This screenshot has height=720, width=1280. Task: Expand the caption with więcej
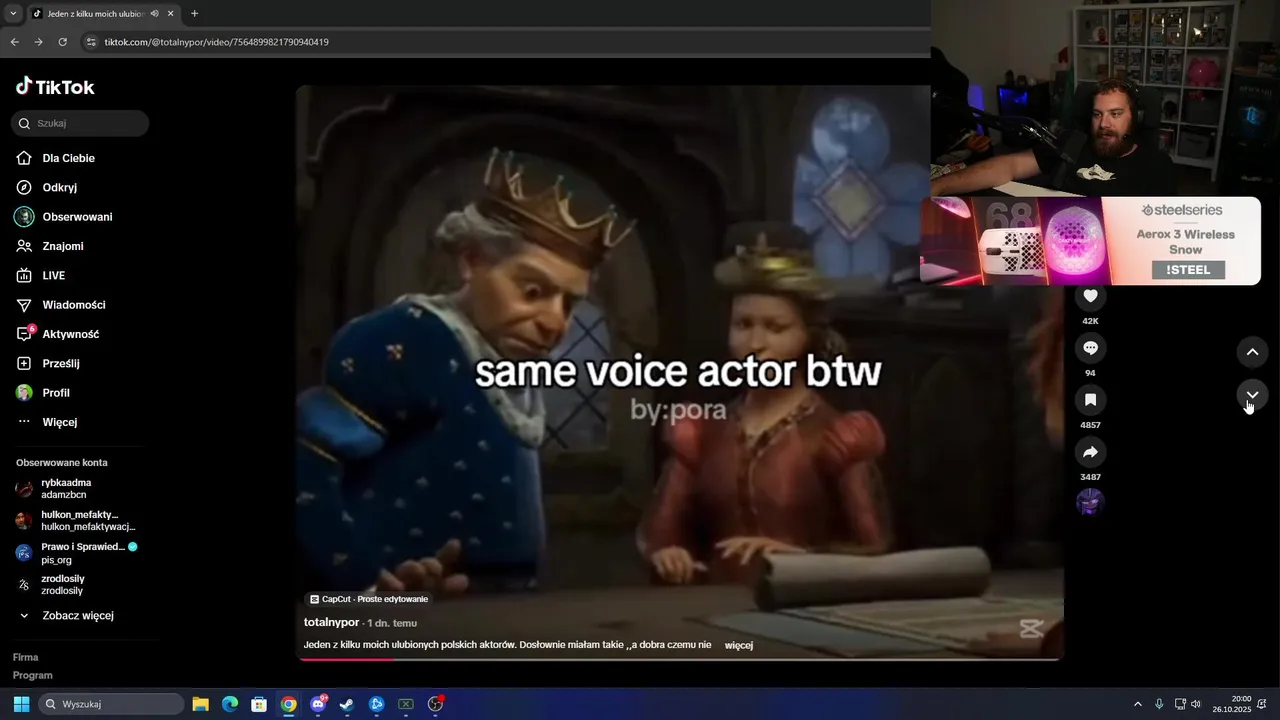pyautogui.click(x=739, y=645)
